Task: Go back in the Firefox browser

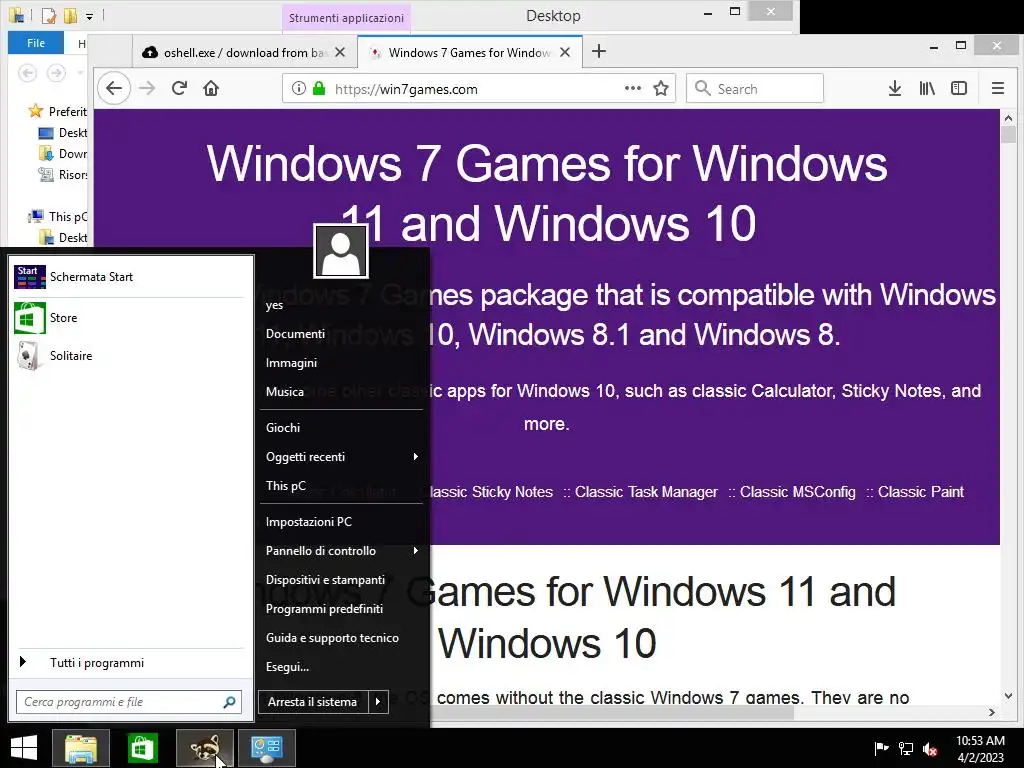Action: pyautogui.click(x=114, y=88)
